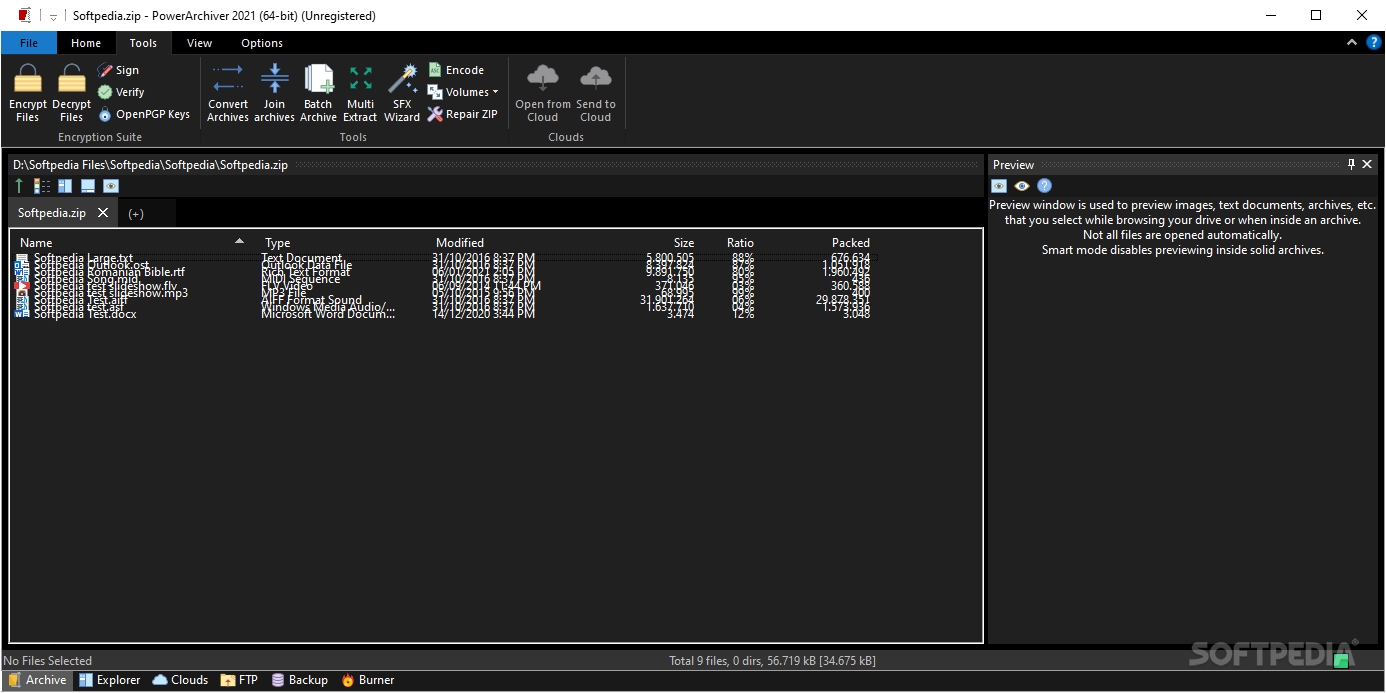Click the Preview panel title
Viewport: 1386px width, 693px height.
1014,165
